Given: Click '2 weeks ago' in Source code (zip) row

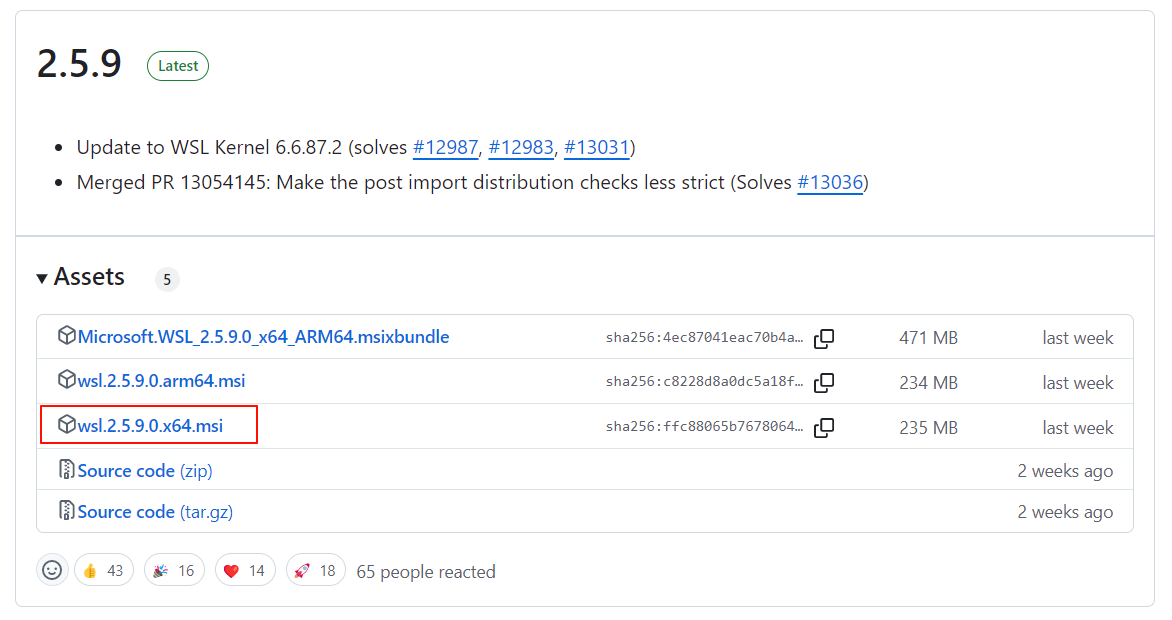Looking at the screenshot, I should [1065, 471].
